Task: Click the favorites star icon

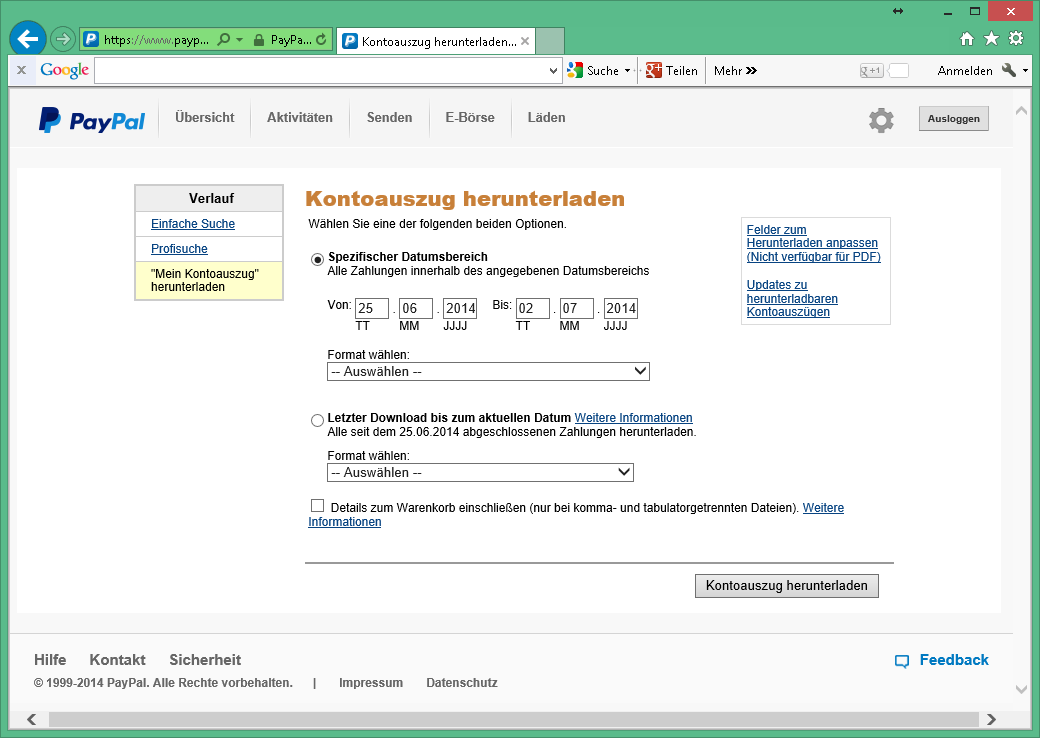Action: click(x=991, y=39)
